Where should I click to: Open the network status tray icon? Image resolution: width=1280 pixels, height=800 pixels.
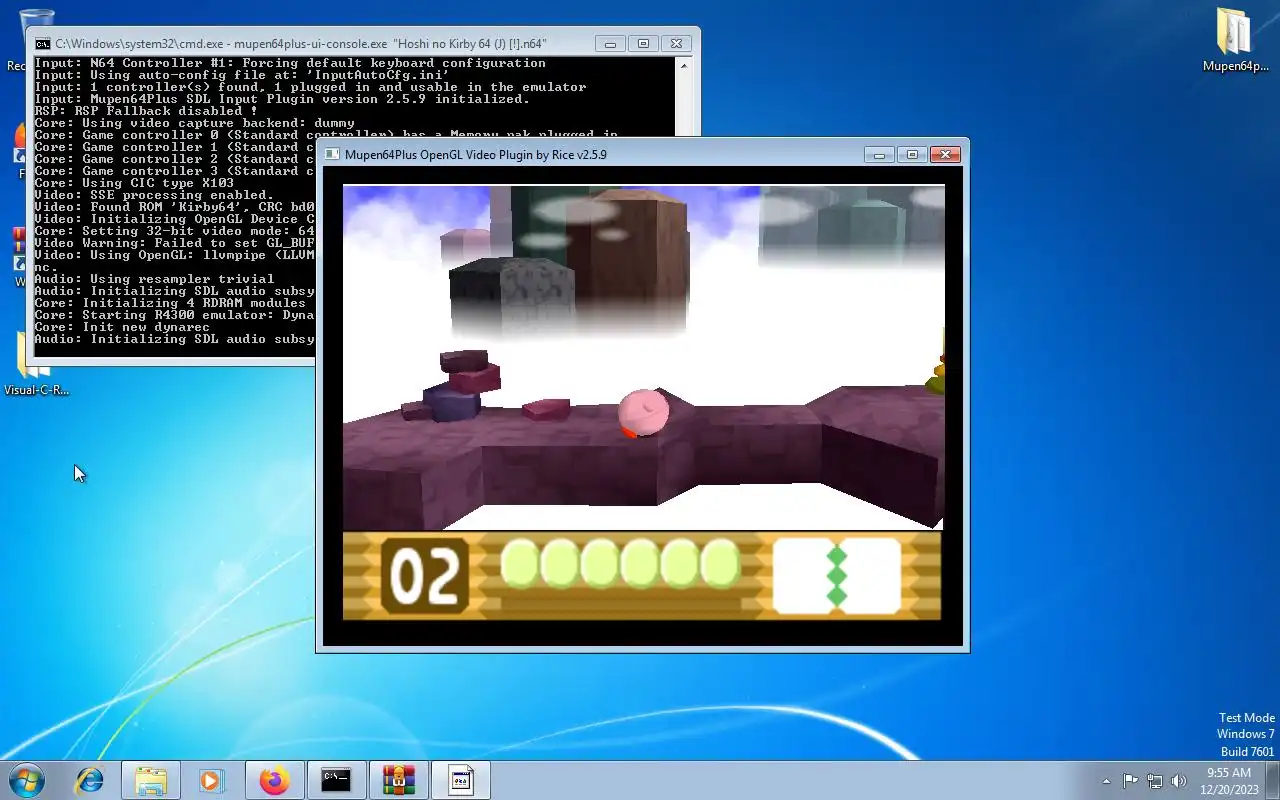coord(1155,781)
